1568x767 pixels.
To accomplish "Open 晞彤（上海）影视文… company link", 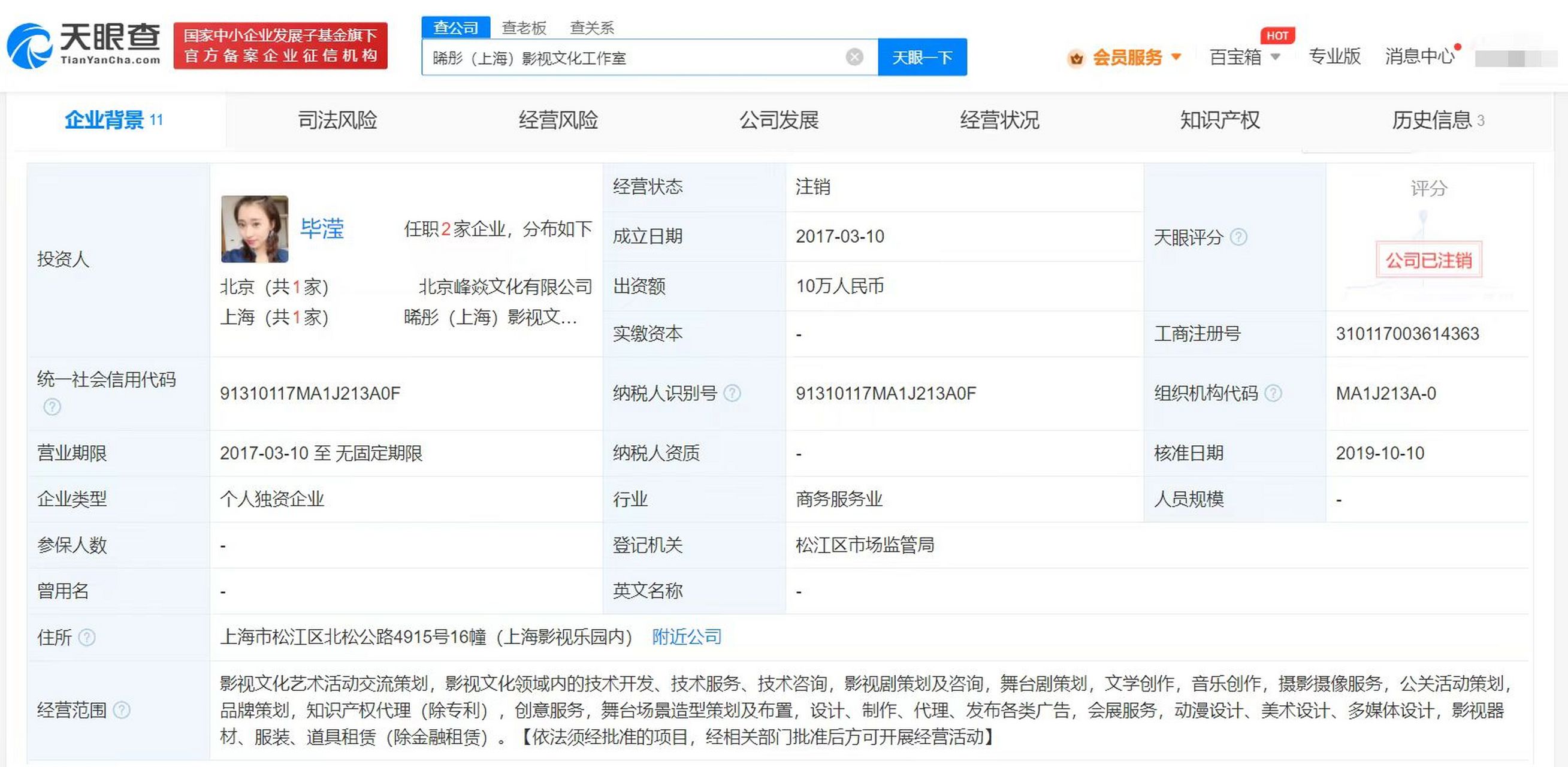I will pos(491,317).
